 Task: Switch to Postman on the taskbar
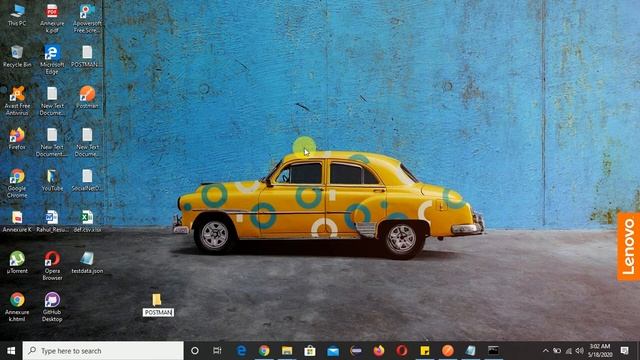[447, 351]
